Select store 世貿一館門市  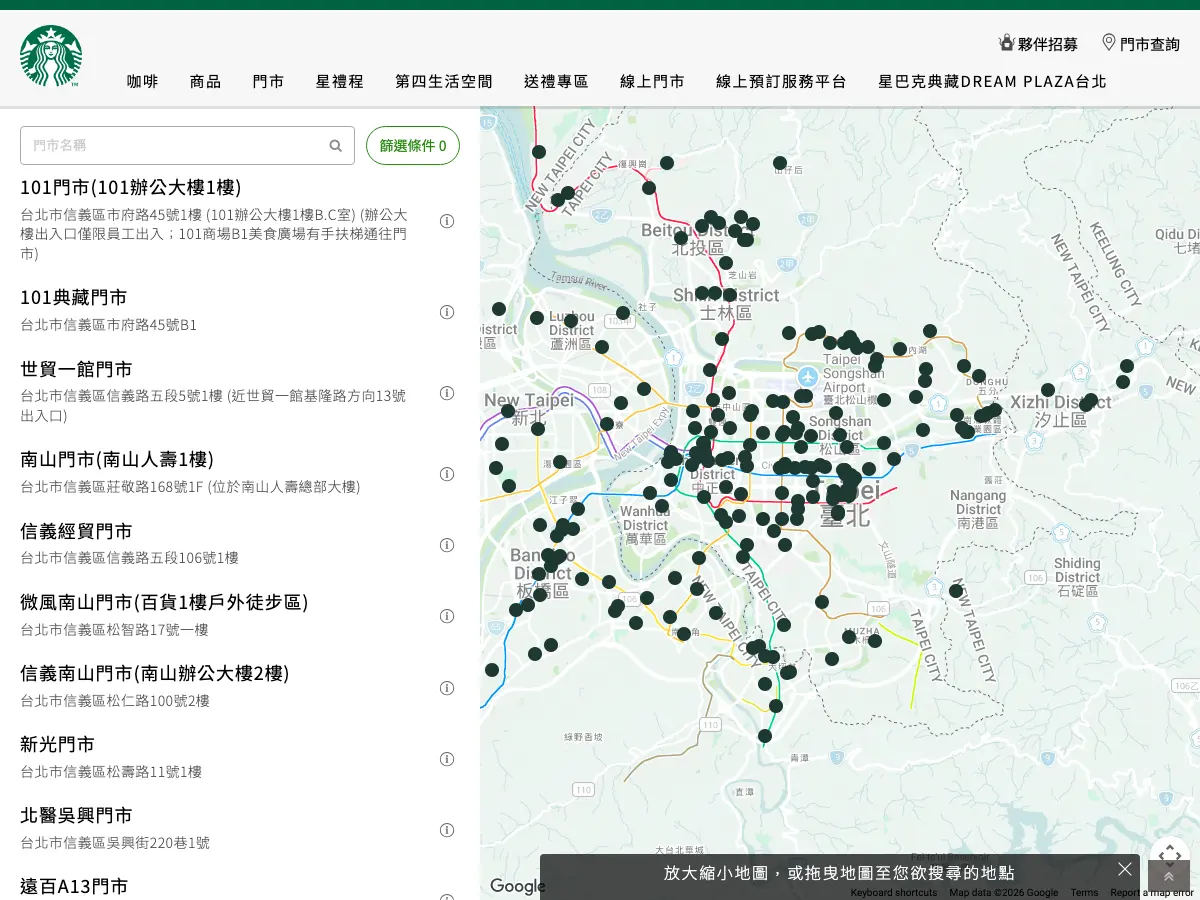tap(76, 369)
